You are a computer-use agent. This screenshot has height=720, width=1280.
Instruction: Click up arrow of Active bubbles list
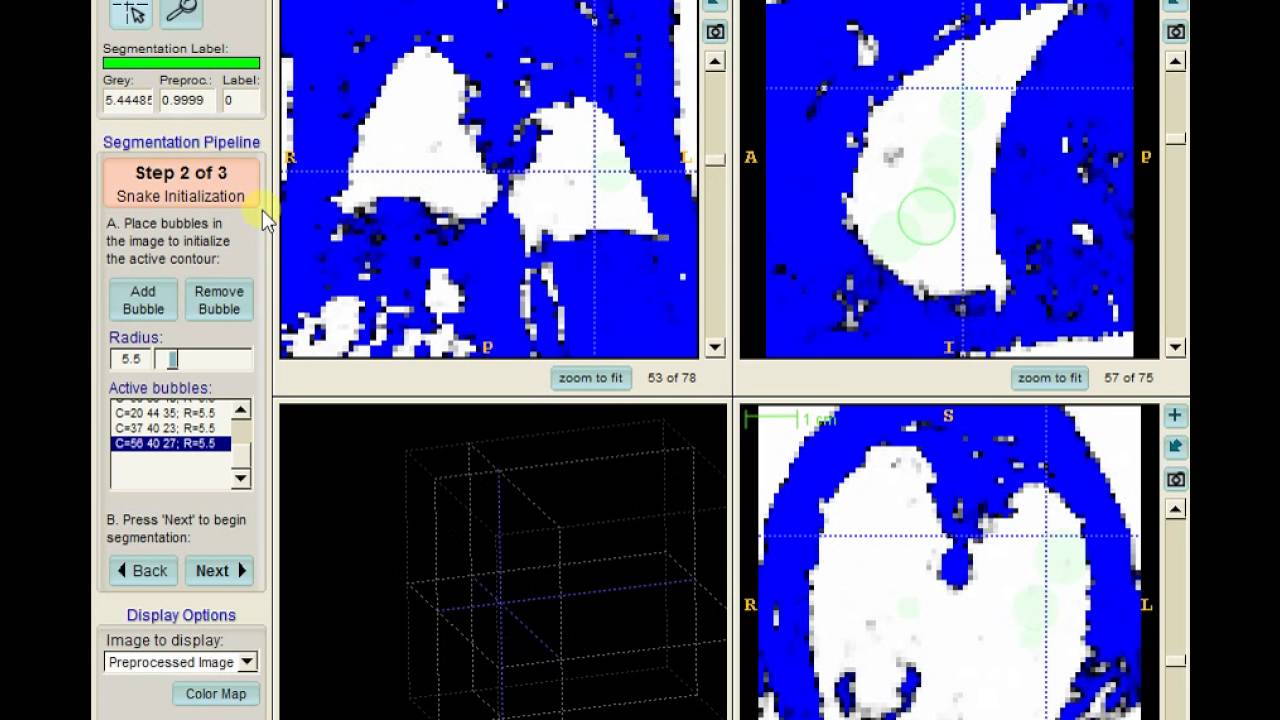click(x=241, y=410)
